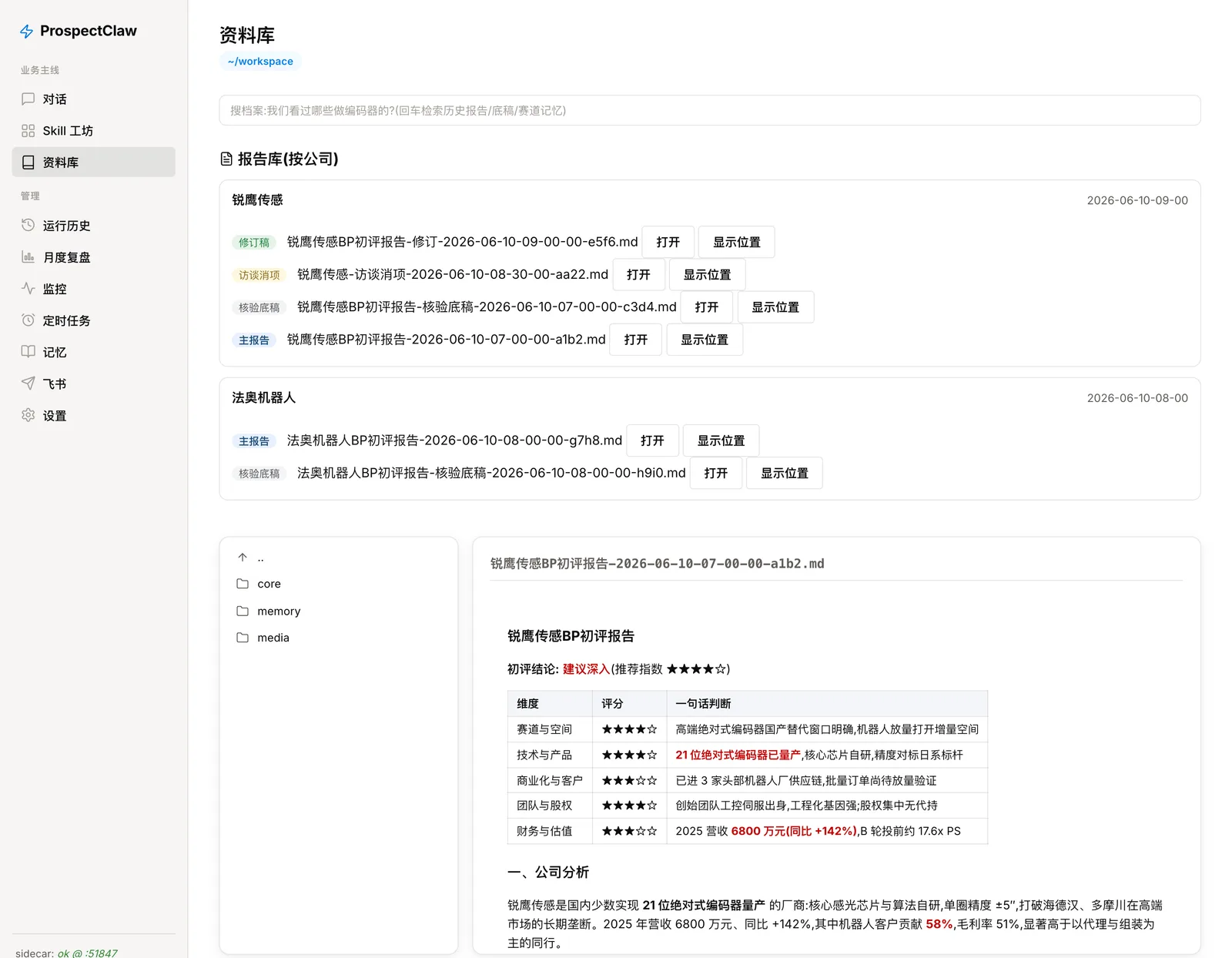The width and height of the screenshot is (1232, 958).
Task: Click the 一、公司分析 section heading
Action: (548, 873)
